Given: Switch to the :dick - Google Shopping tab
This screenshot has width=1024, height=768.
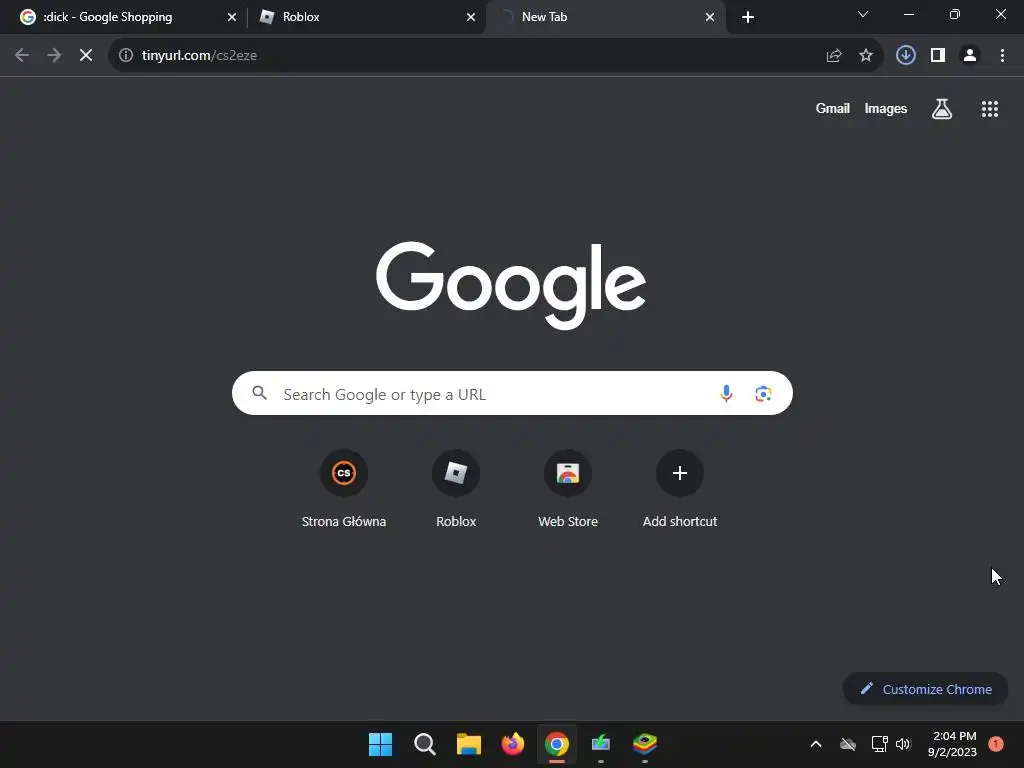Looking at the screenshot, I should pos(128,17).
